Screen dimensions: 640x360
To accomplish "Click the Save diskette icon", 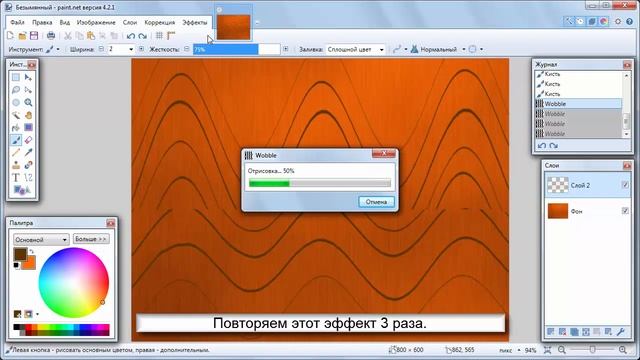I will [34, 36].
